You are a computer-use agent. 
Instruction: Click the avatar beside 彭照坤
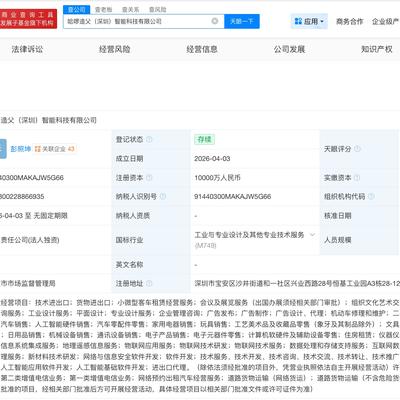pos(3,149)
